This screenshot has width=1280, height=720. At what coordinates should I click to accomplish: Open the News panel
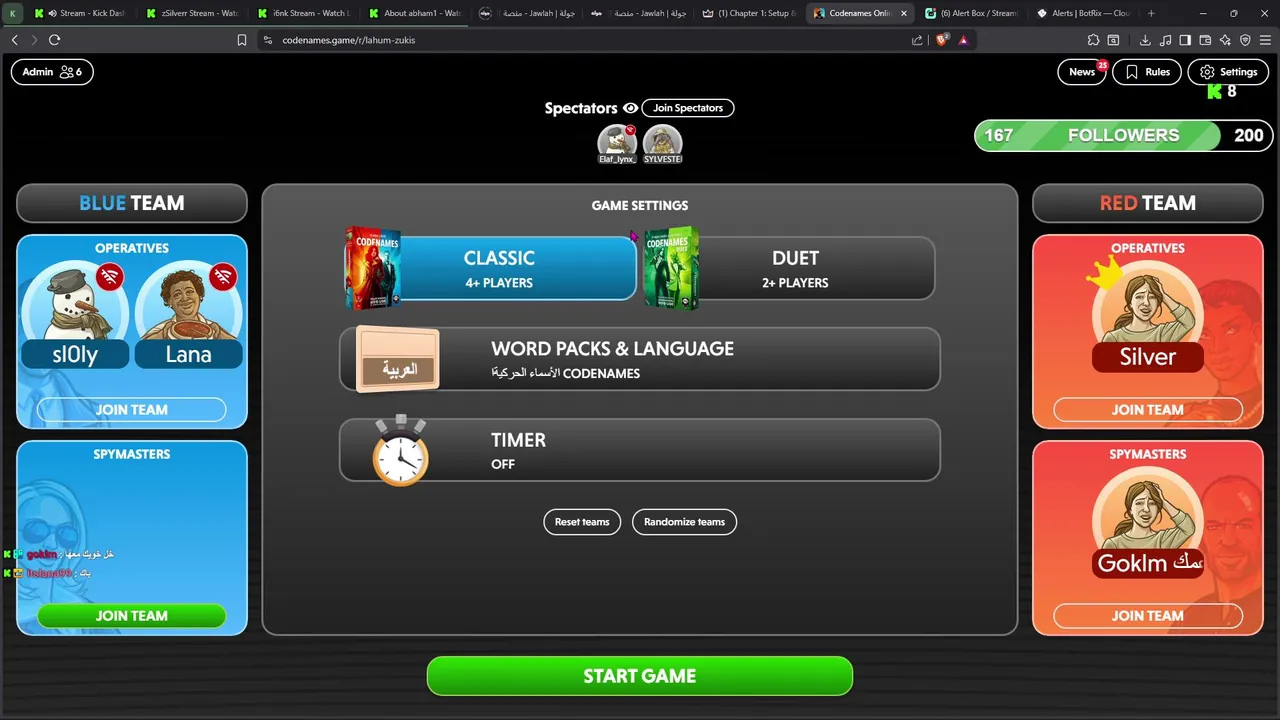pos(1082,72)
